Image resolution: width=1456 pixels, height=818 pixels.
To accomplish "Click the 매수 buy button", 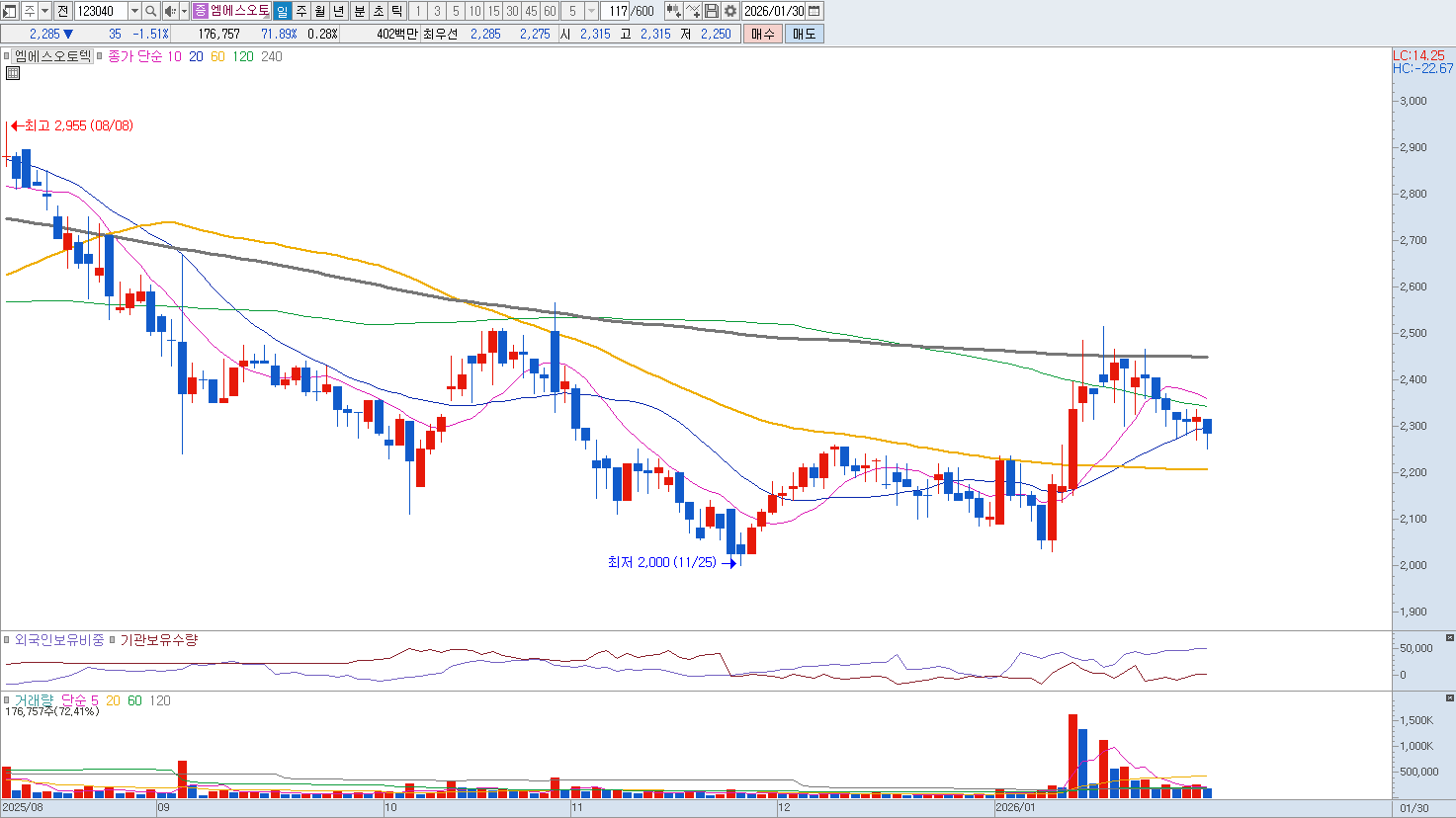I will point(762,34).
